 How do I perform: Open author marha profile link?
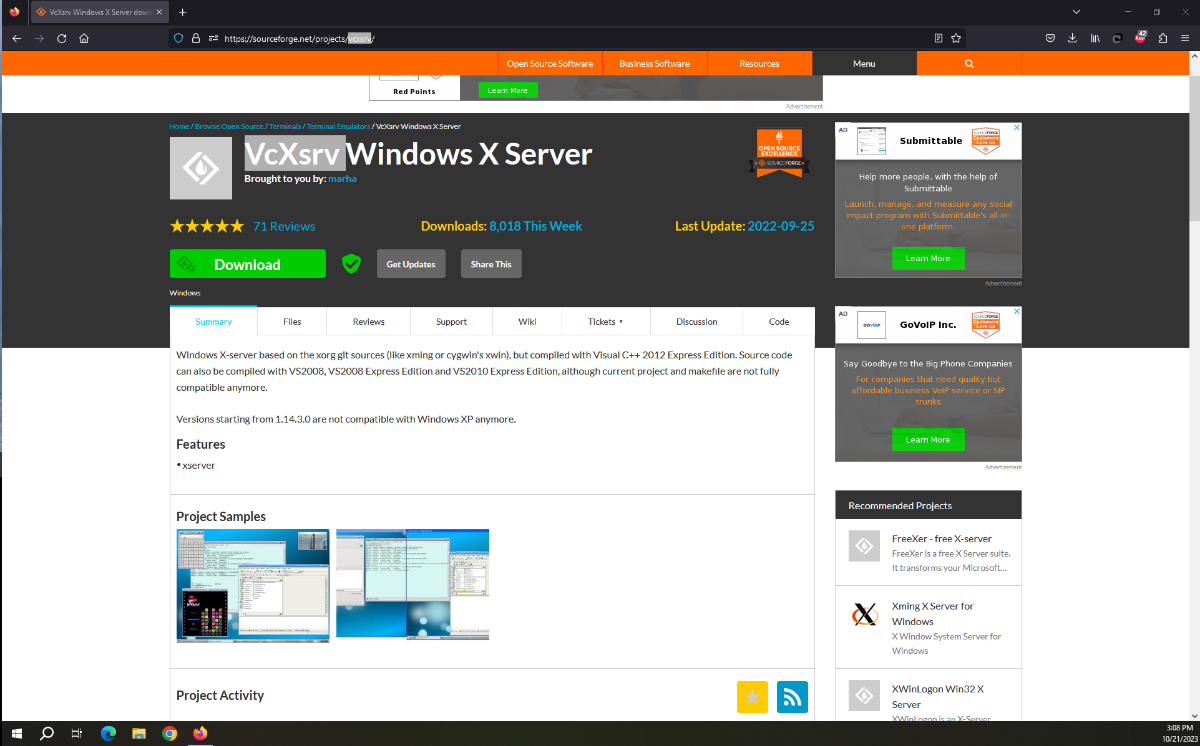(x=343, y=179)
